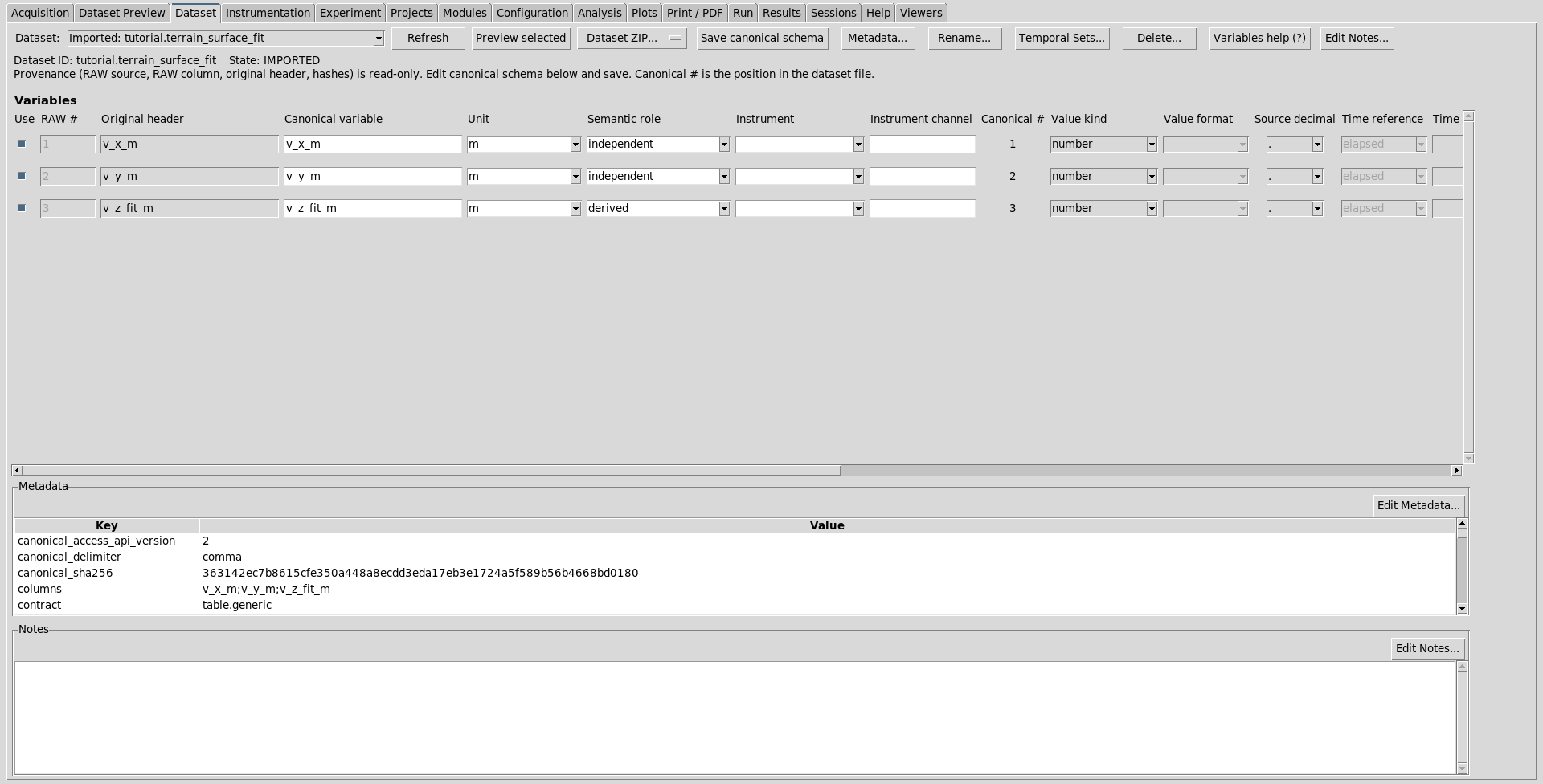Click the Key column header
Image resolution: width=1543 pixels, height=784 pixels.
pyautogui.click(x=107, y=525)
